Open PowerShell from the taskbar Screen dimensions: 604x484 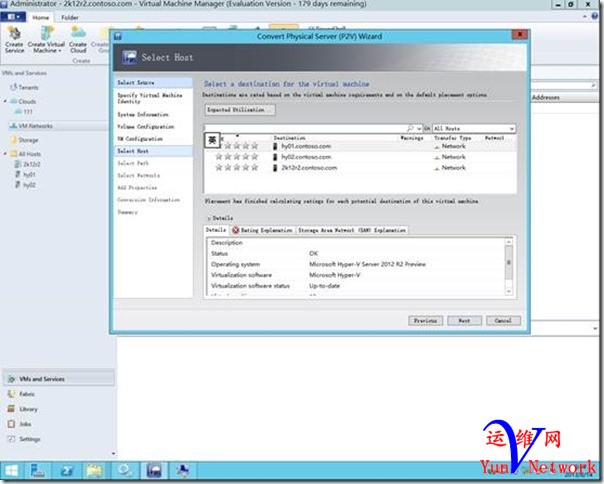point(68,471)
